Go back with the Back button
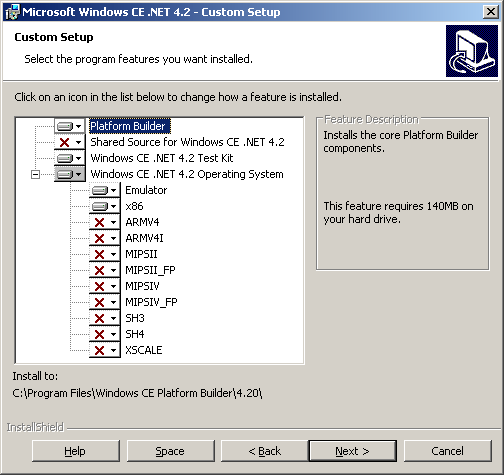Image resolution: width=504 pixels, height=475 pixels. (x=265, y=451)
